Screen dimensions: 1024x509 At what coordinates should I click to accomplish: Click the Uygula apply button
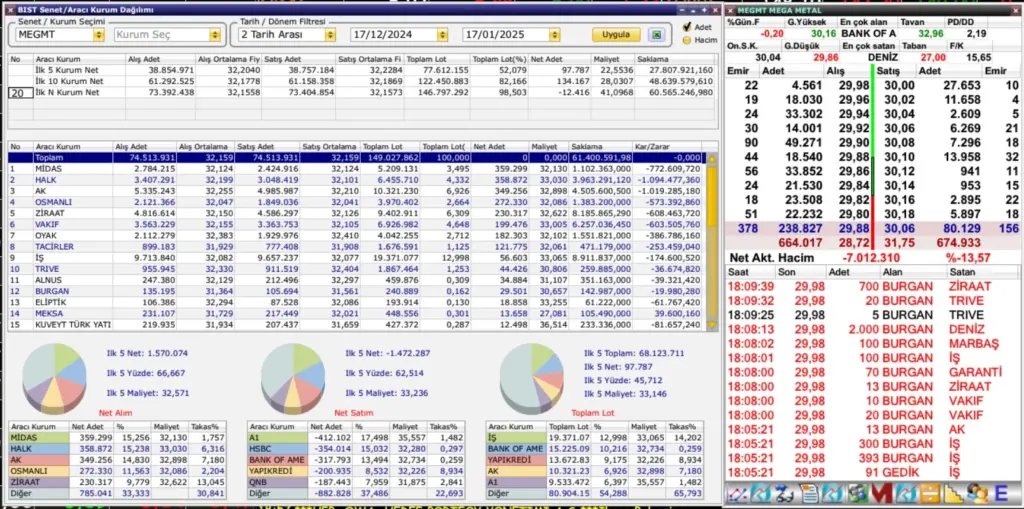pos(616,35)
